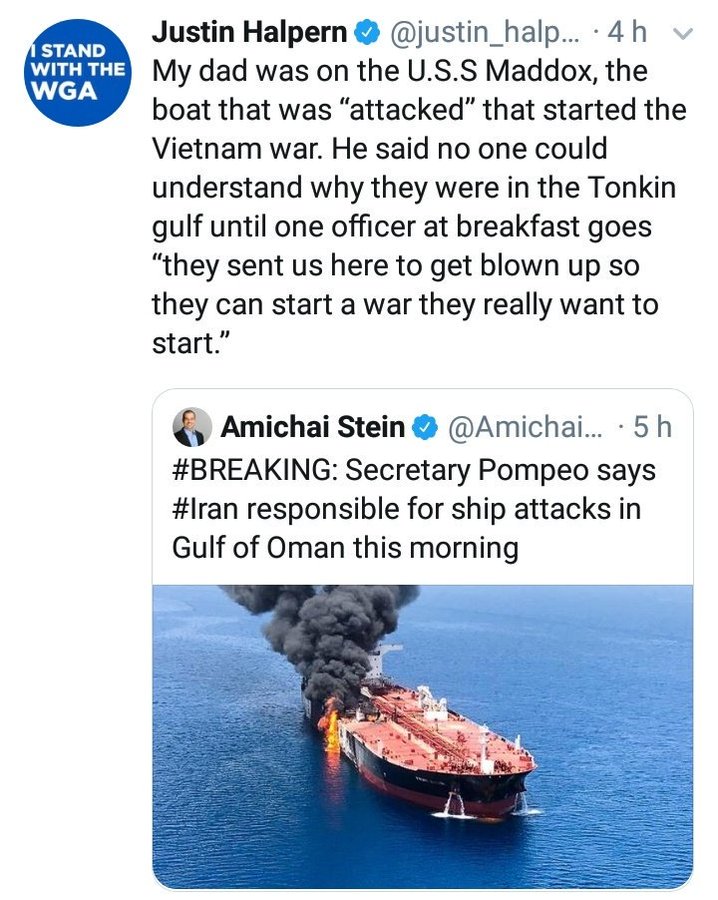Screen dimensions: 718x900
Task: Click the "Gulf of Oman this morning" text
Action: point(345,548)
